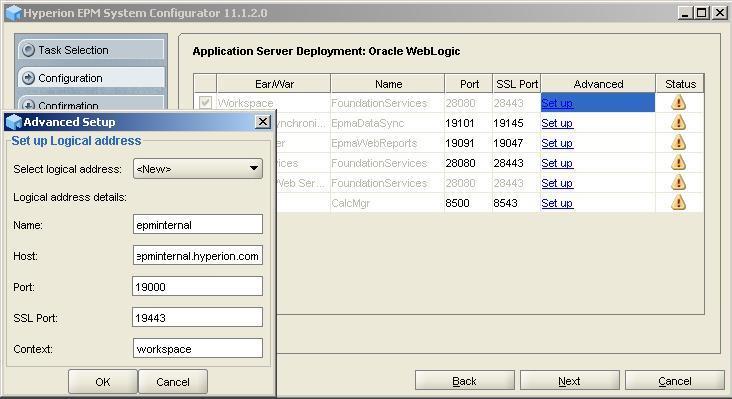This screenshot has width=732, height=399.
Task: Click the CalcMgr name cell
Action: pyautogui.click(x=387, y=203)
